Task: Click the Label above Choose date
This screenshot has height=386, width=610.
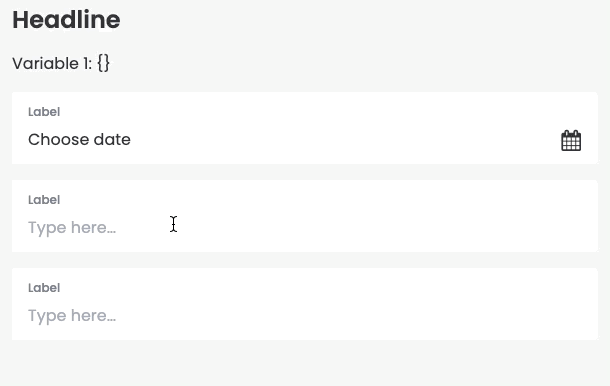Action: [44, 112]
